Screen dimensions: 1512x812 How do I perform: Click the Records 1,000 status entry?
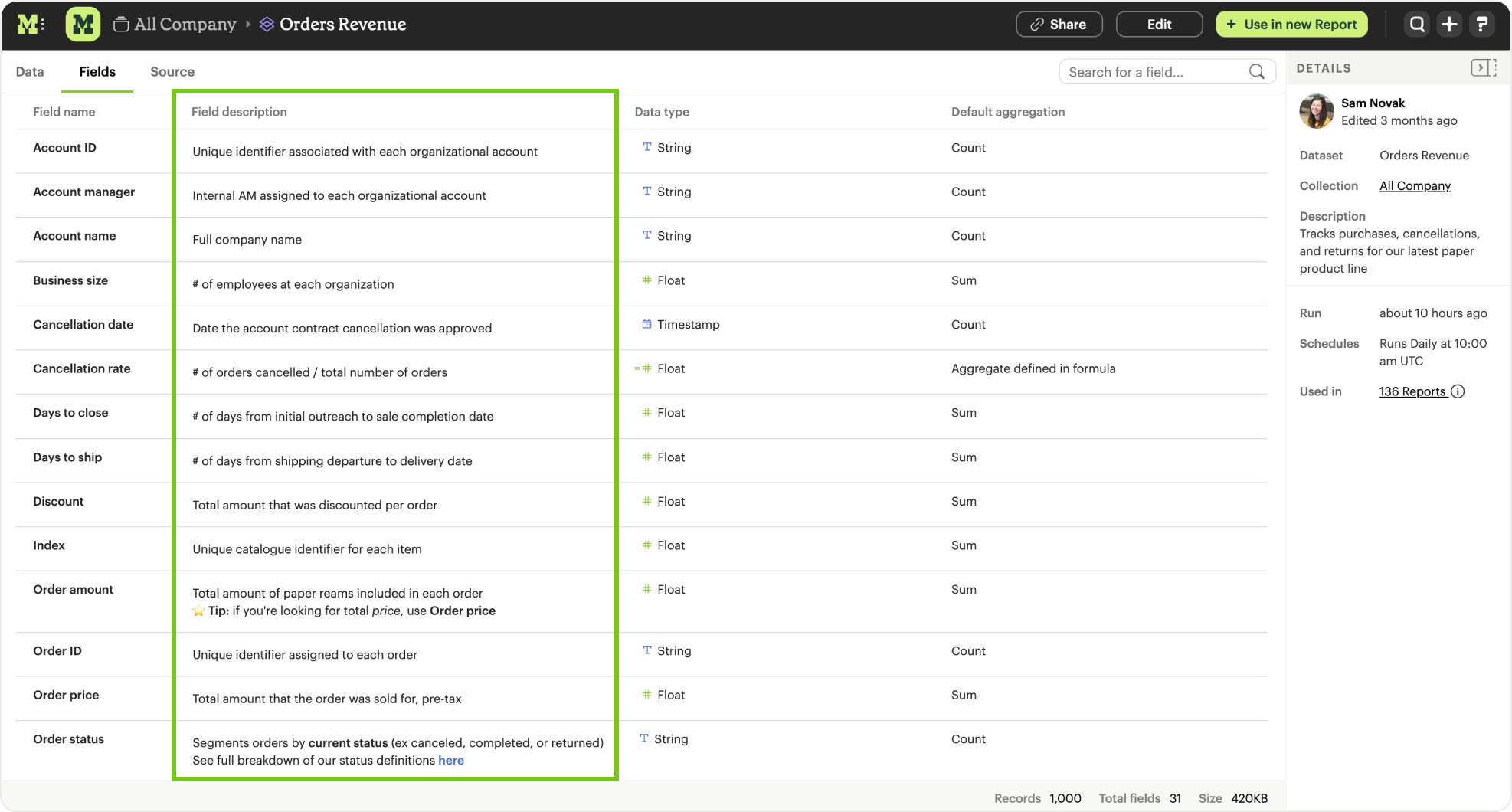click(x=1038, y=798)
